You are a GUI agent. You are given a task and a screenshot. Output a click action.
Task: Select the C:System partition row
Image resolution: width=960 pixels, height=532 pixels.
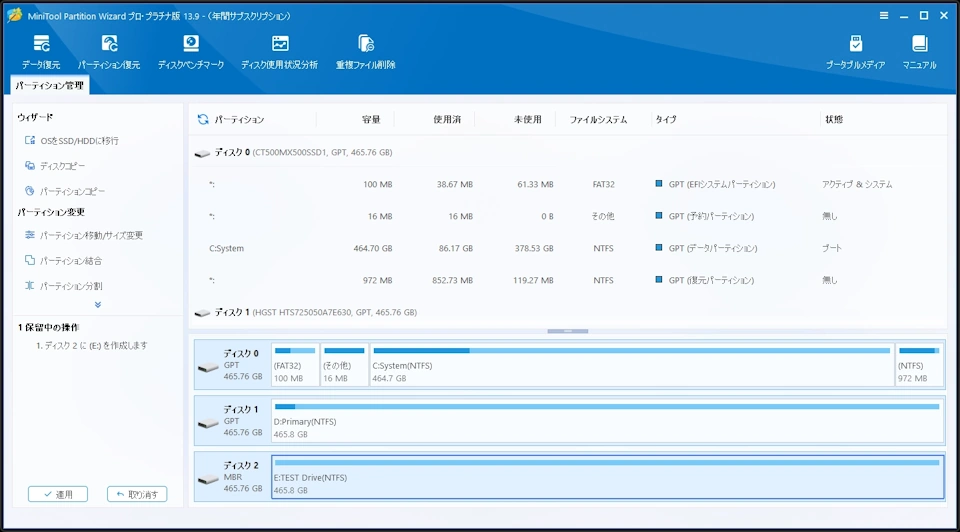[568, 249]
